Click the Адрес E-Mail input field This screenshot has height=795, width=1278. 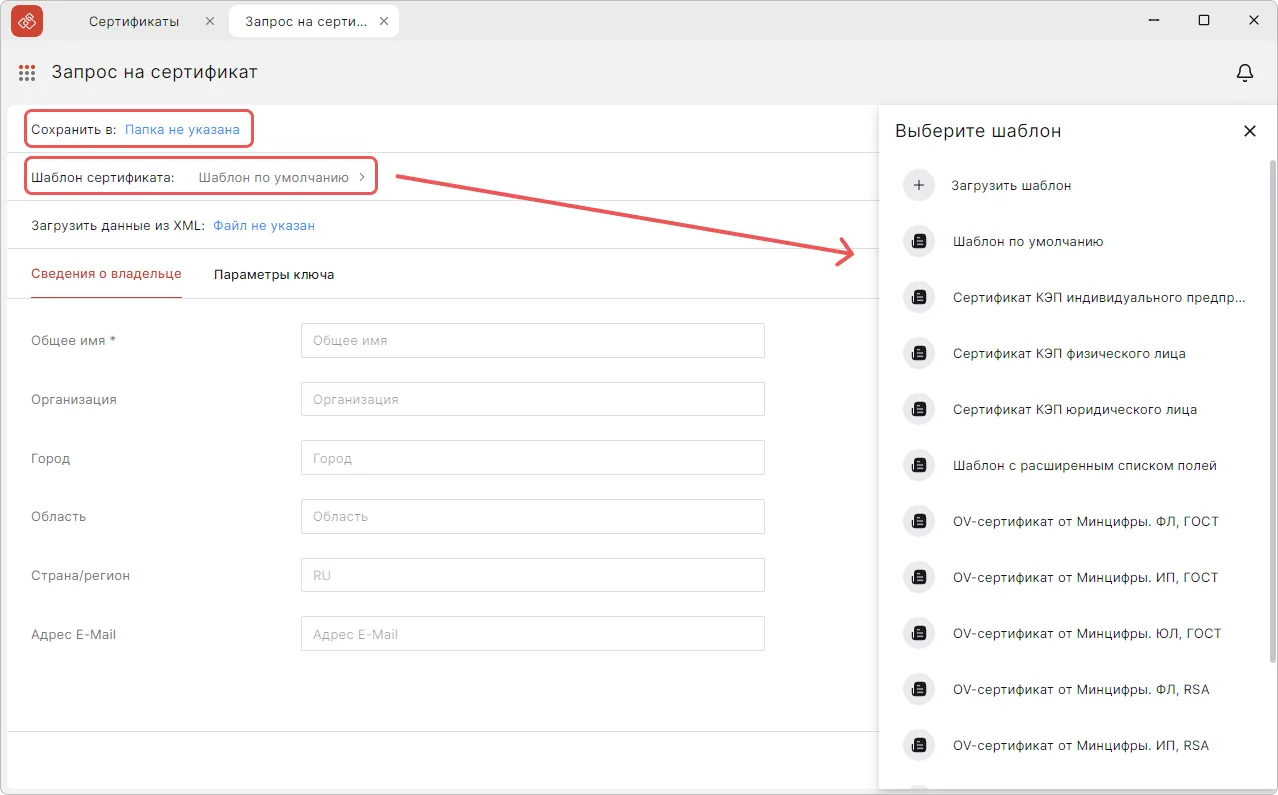click(532, 634)
